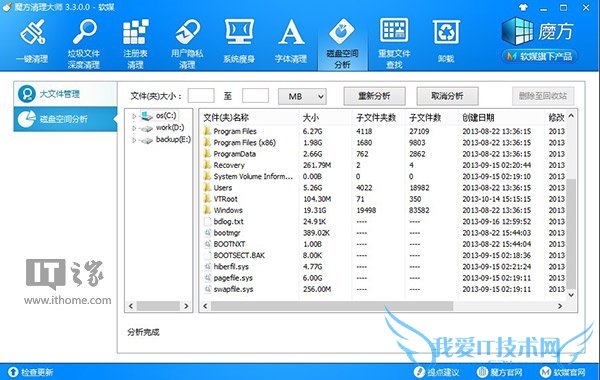
Task: Select the Windows folder row
Action: [383, 210]
